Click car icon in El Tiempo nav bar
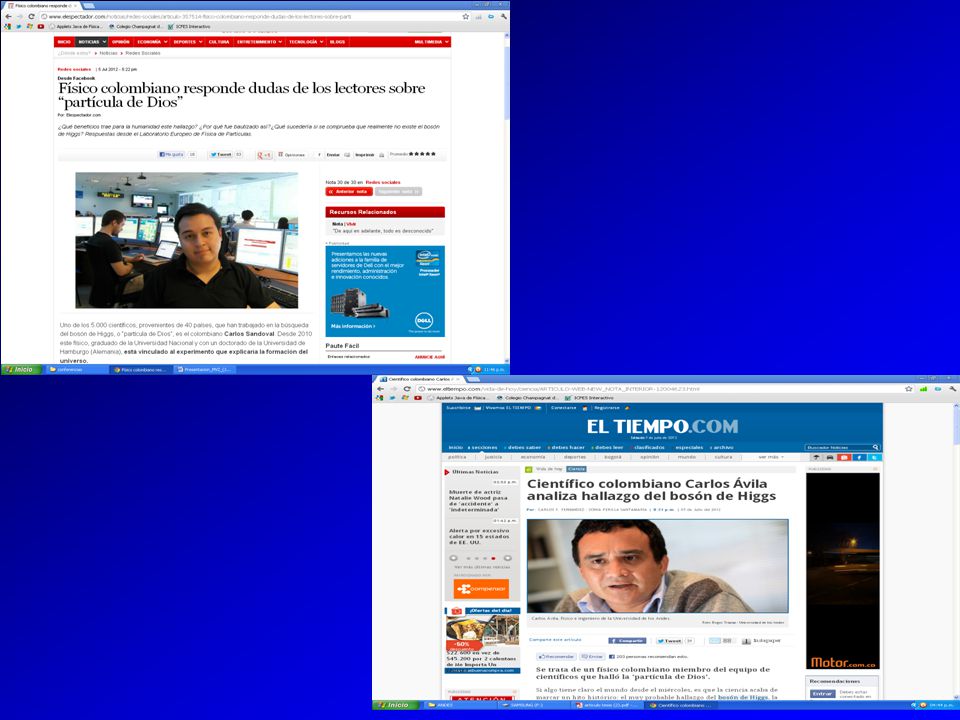The height and width of the screenshot is (720, 960). click(x=830, y=457)
